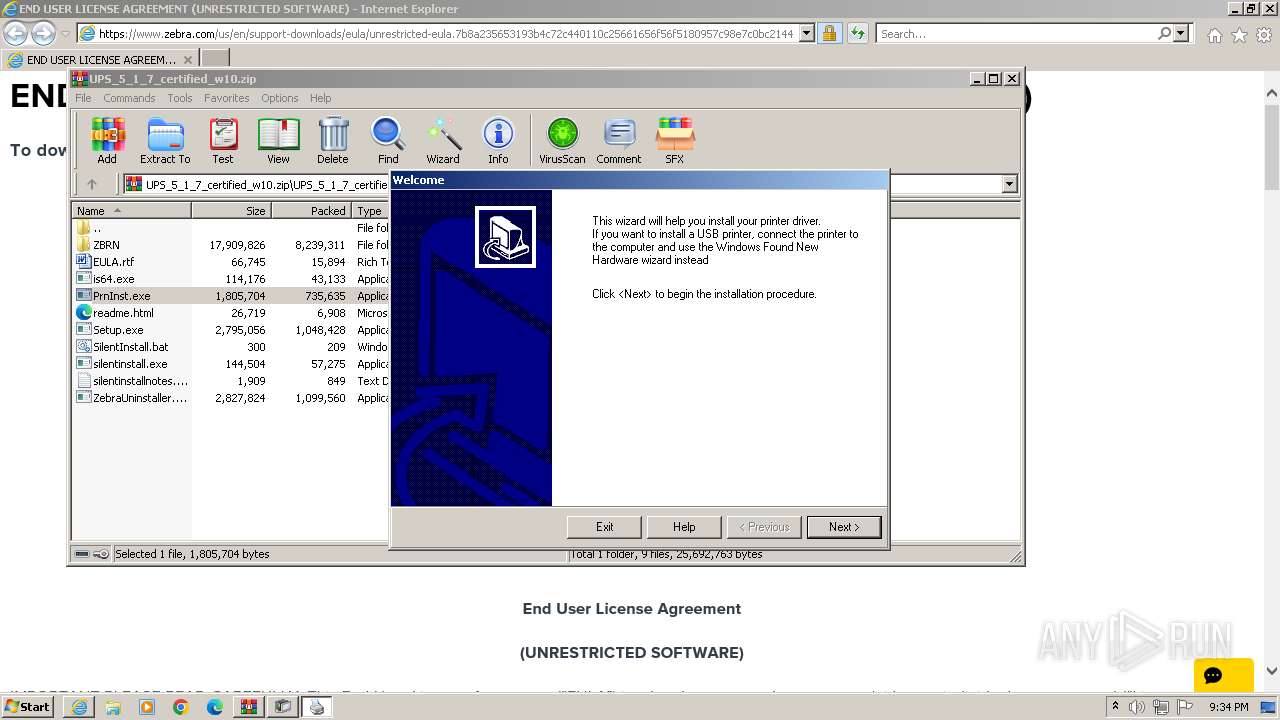Sort files by Packed column
This screenshot has width=1280, height=720.
(x=311, y=211)
